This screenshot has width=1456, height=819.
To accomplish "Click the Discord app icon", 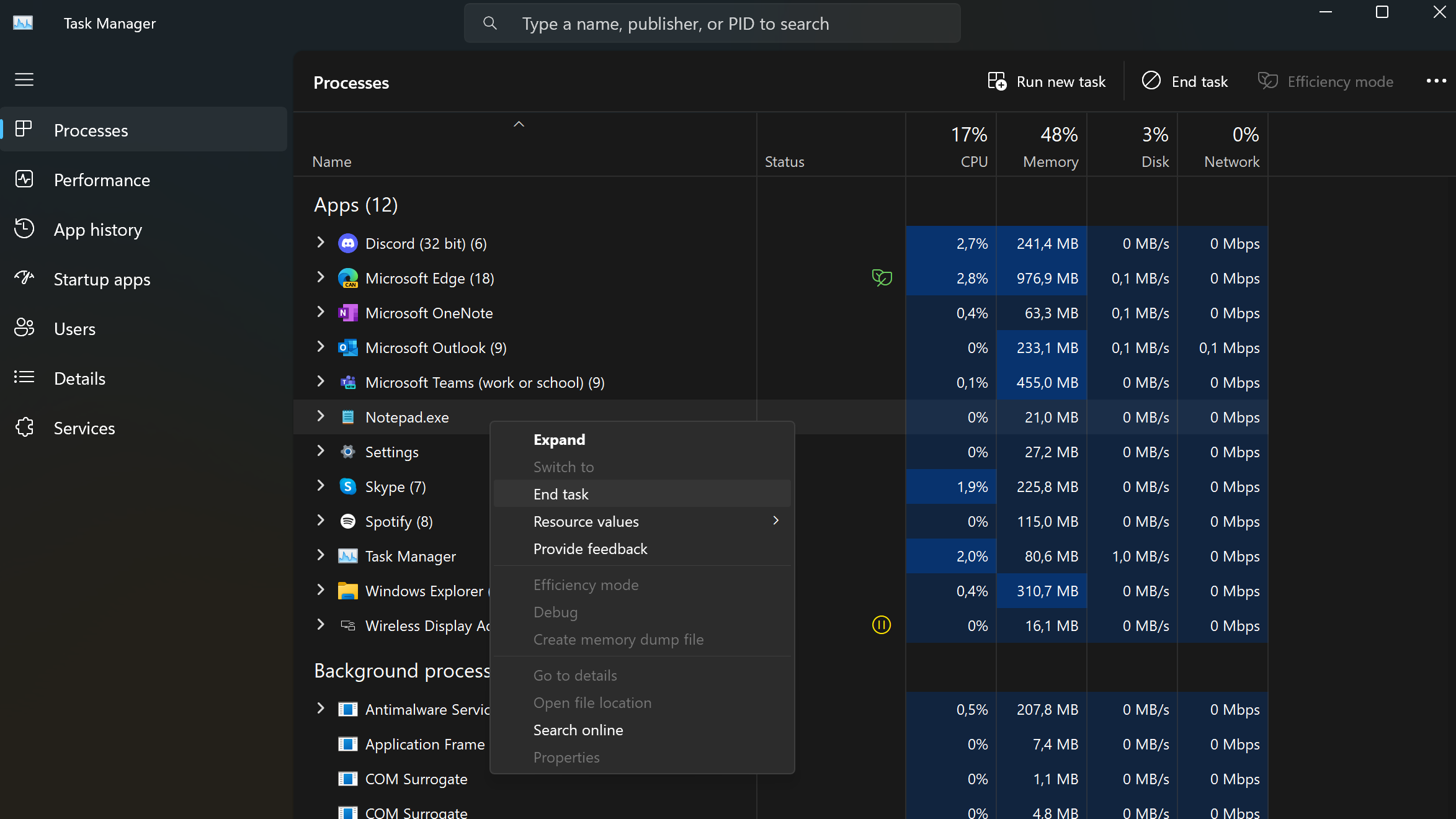I will click(x=348, y=243).
